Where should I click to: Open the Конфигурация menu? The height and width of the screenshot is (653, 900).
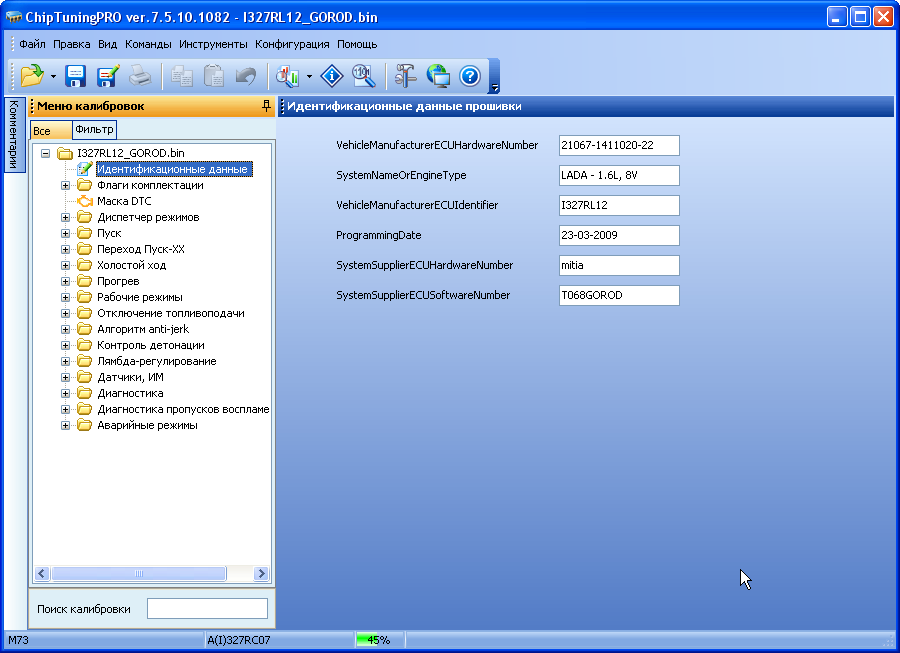click(292, 44)
